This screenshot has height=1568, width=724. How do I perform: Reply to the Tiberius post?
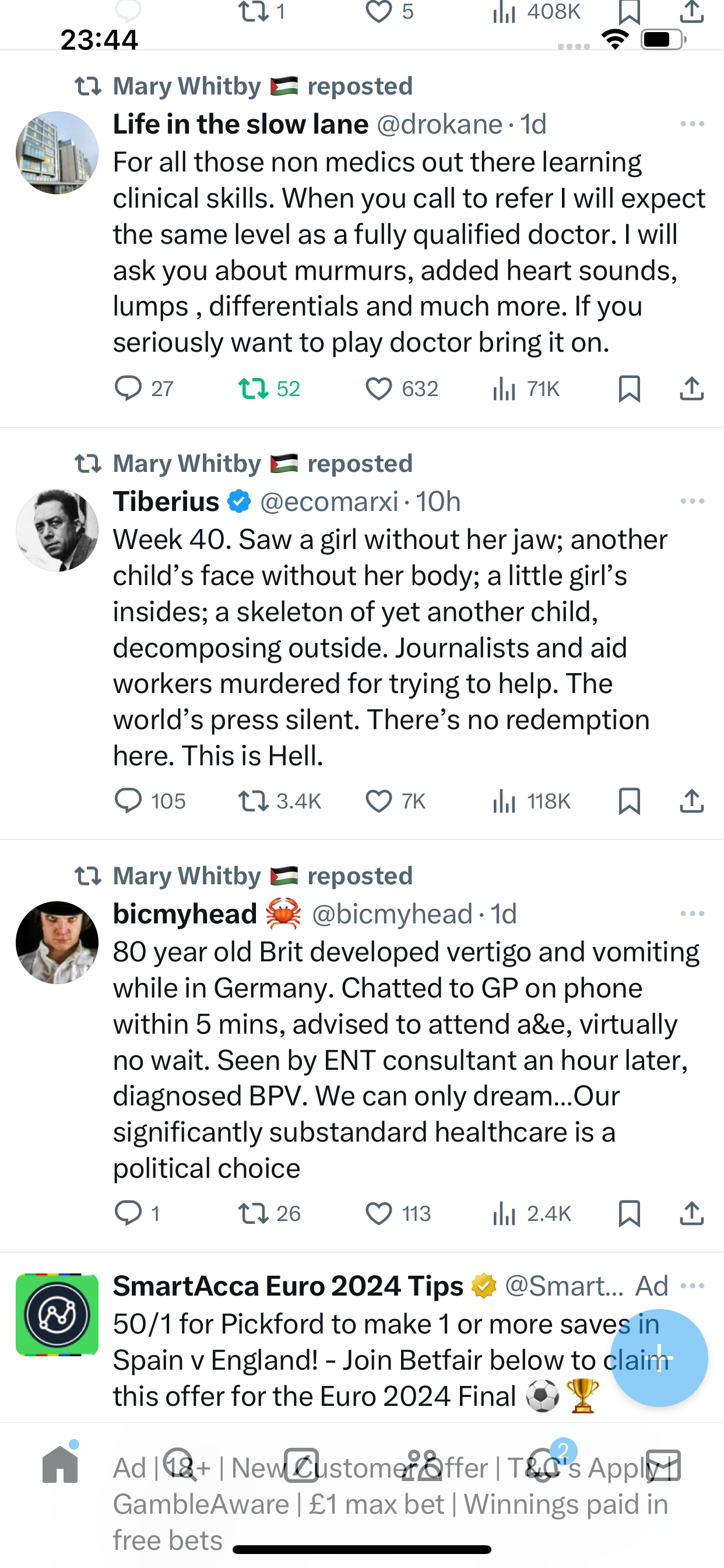tap(128, 801)
